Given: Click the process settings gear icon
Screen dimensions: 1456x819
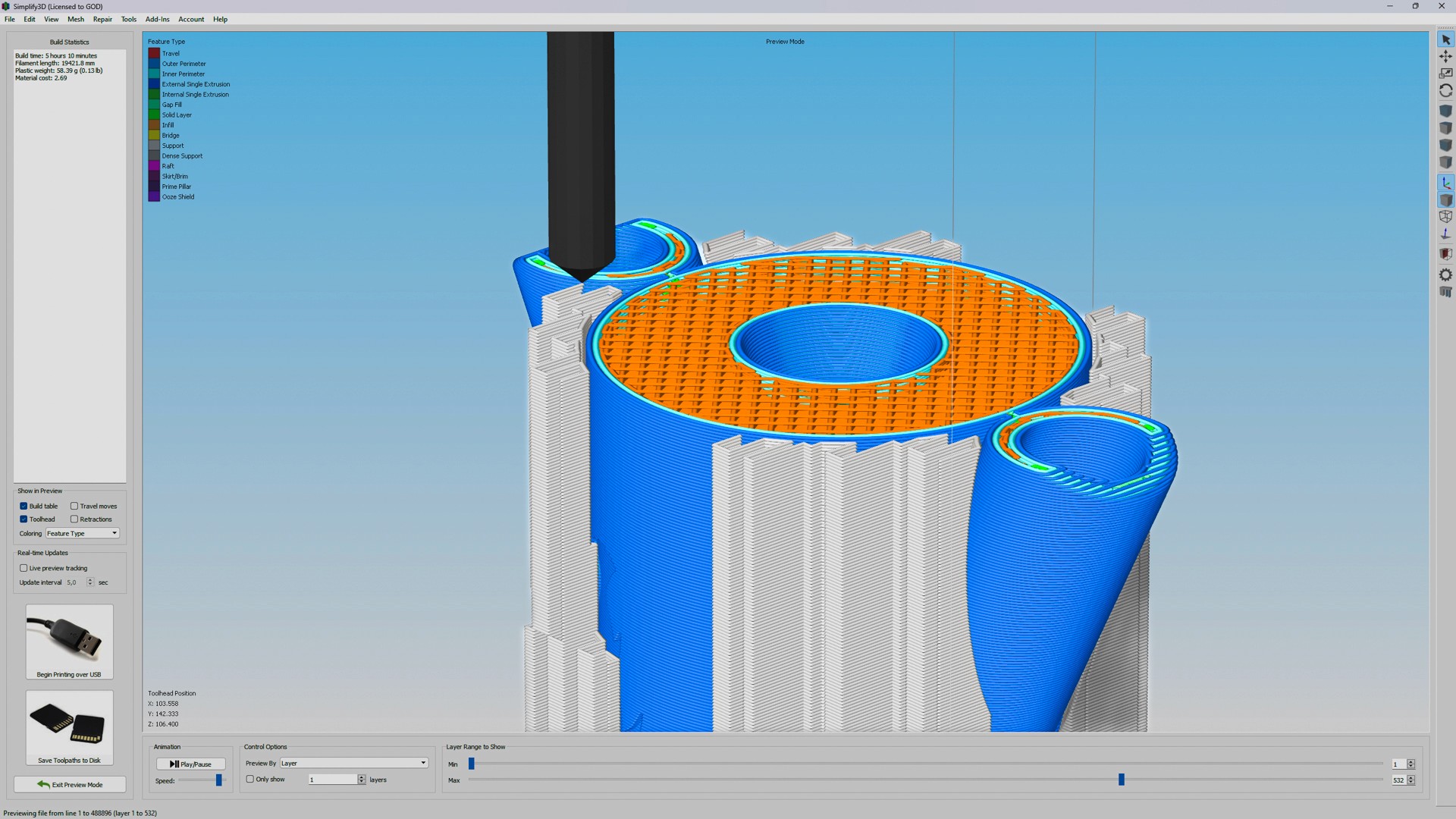Looking at the screenshot, I should click(1445, 275).
